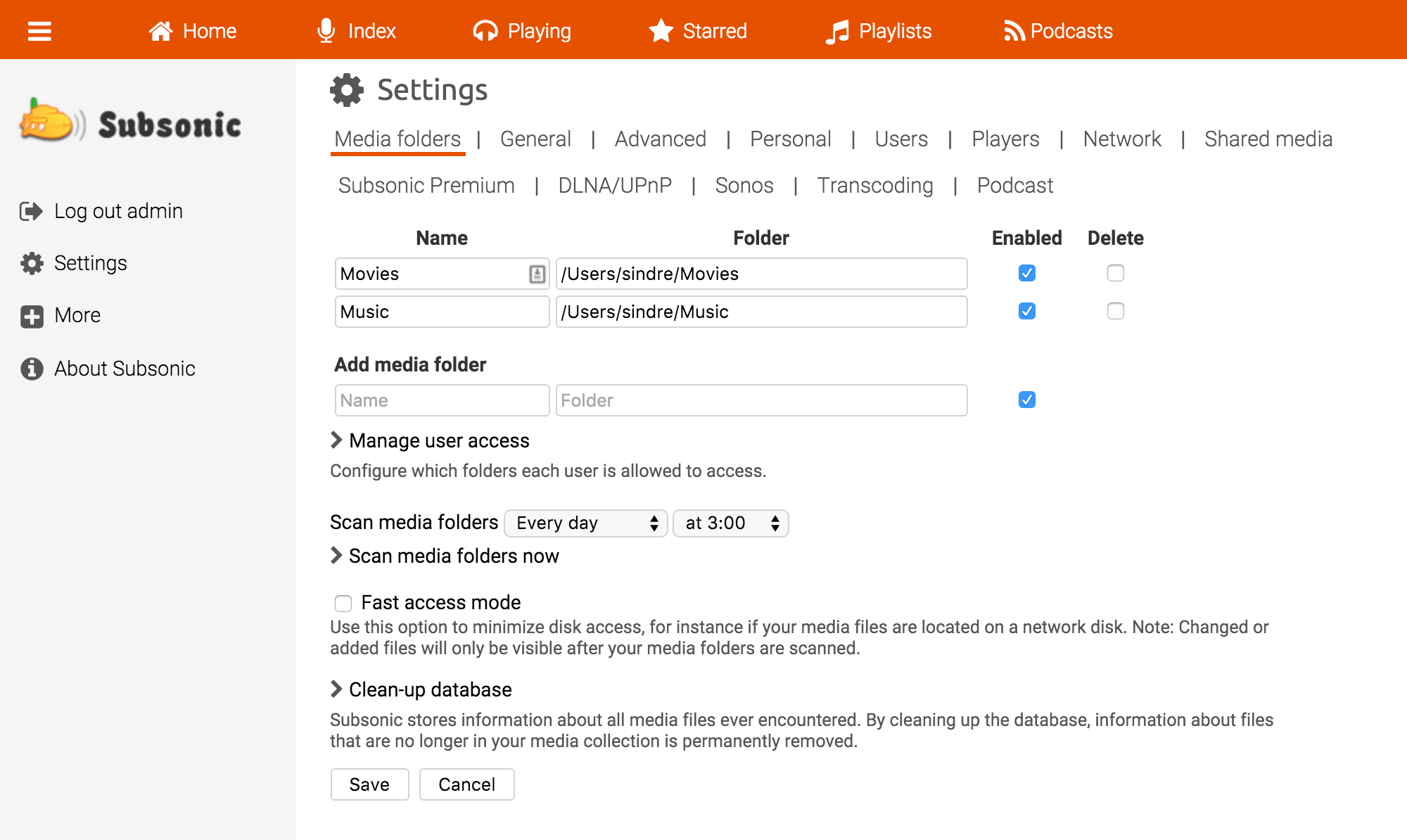Click the Index microphone icon

326,31
